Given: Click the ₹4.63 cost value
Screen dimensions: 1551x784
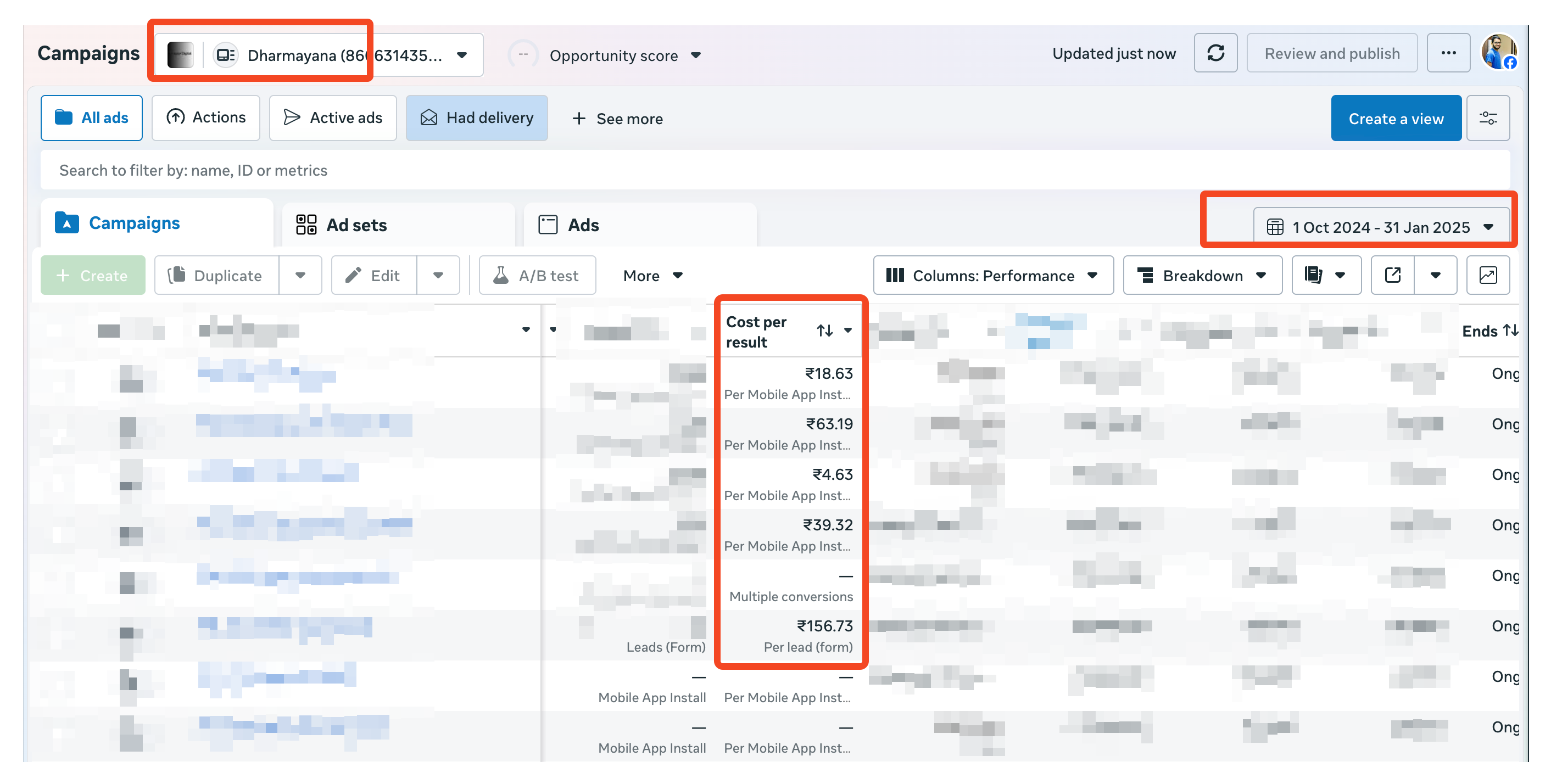Looking at the screenshot, I should [x=833, y=475].
